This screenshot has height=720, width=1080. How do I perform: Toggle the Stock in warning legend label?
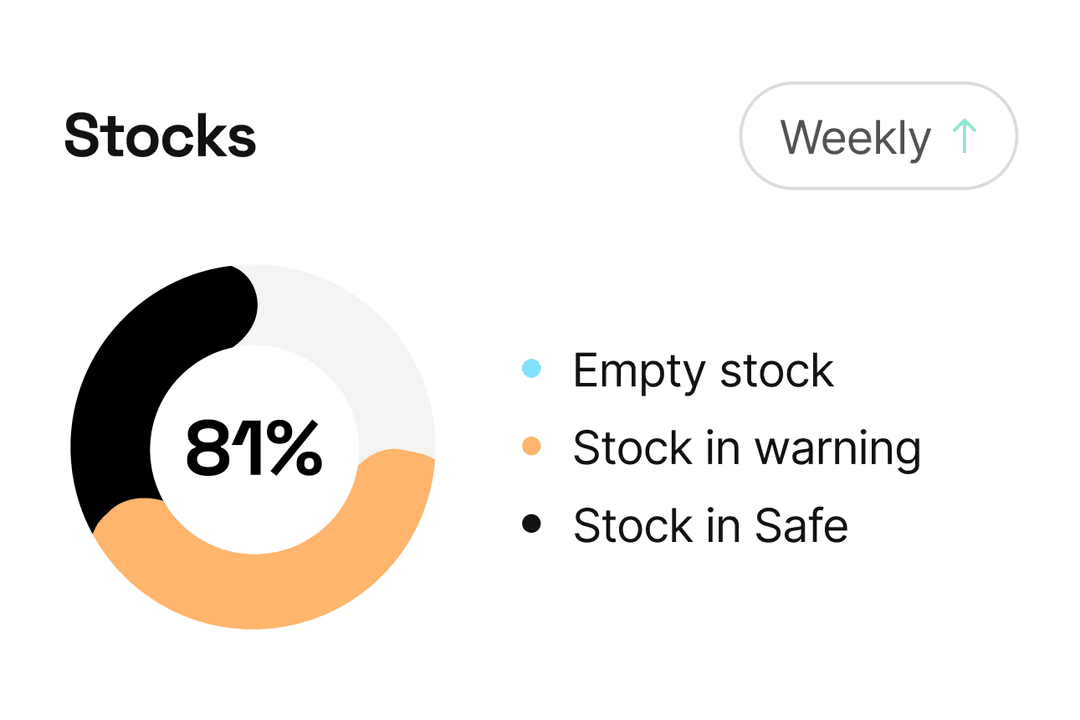pos(746,448)
